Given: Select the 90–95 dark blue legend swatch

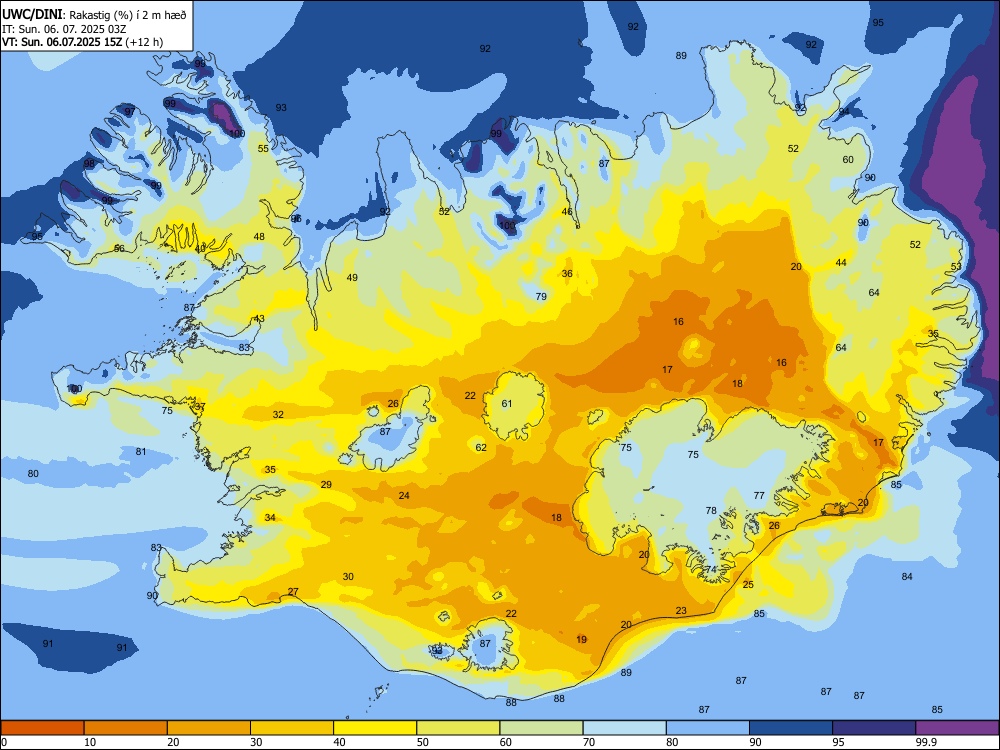Looking at the screenshot, I should (791, 728).
